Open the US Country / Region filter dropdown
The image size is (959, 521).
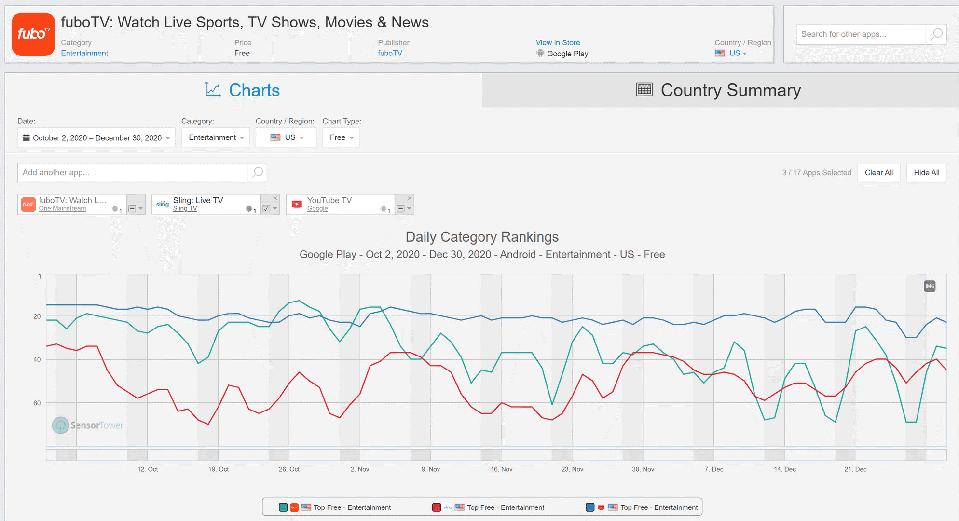[286, 137]
